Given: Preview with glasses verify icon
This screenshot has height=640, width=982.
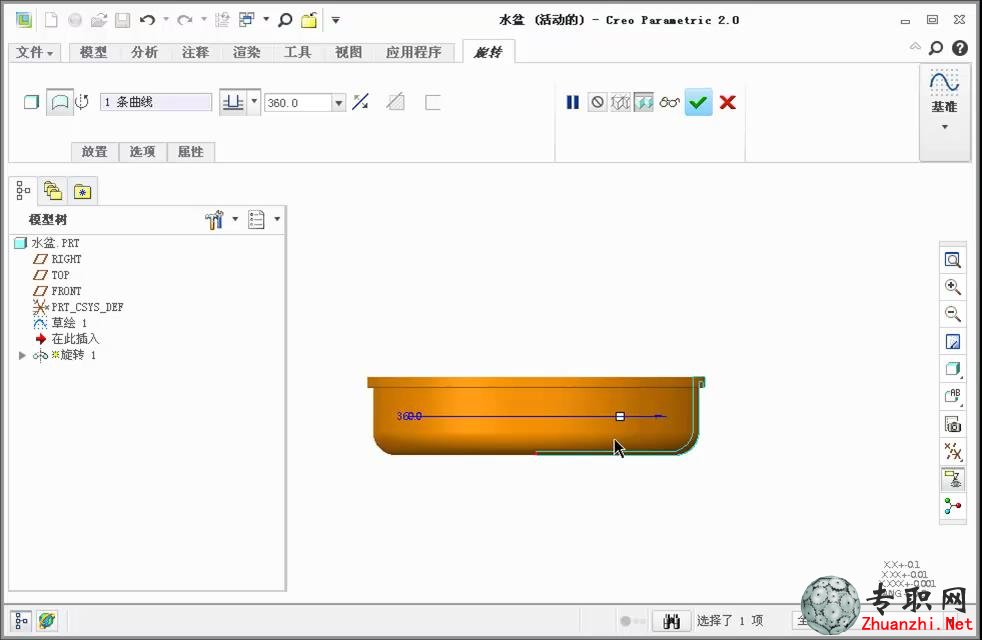Looking at the screenshot, I should tap(669, 102).
